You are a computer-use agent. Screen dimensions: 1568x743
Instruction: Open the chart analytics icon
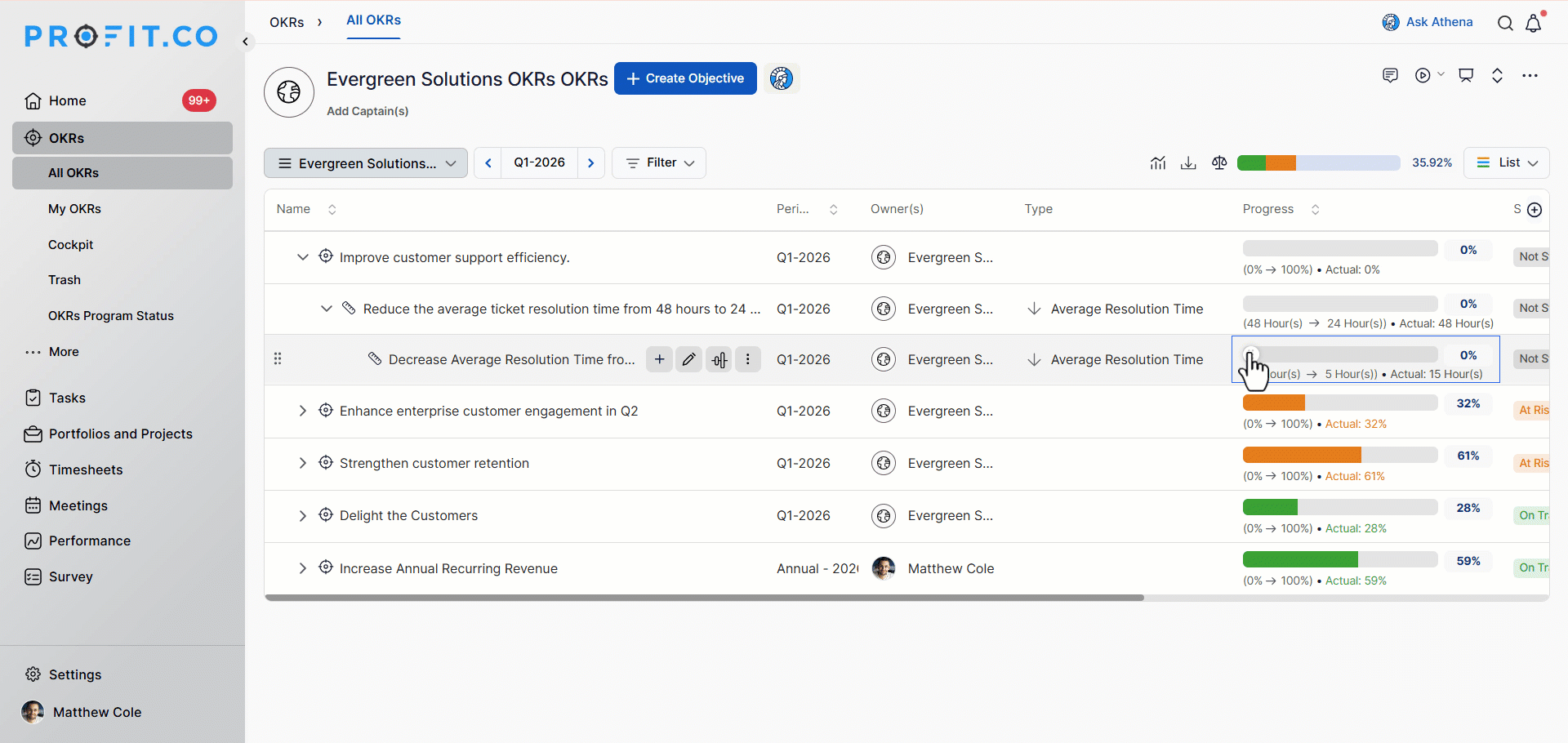[x=1157, y=163]
